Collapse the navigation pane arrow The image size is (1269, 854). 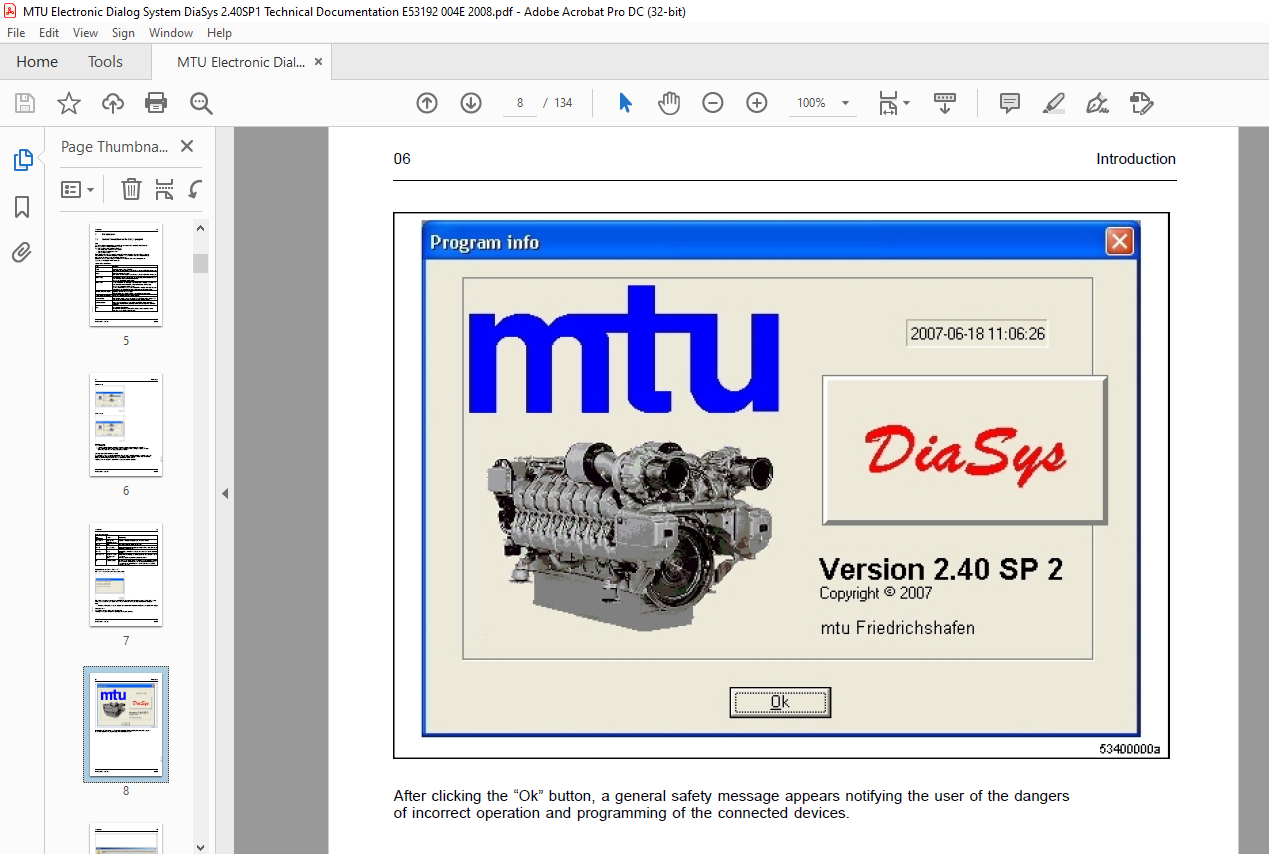tap(225, 493)
